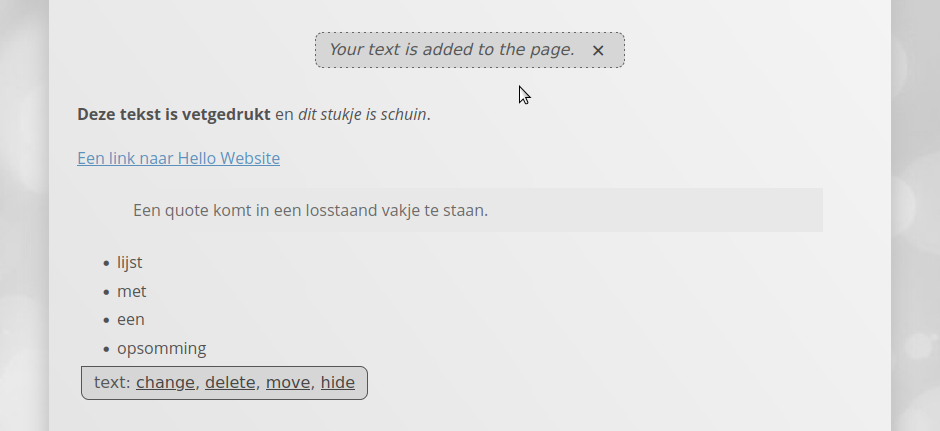The width and height of the screenshot is (940, 431).
Task: Choose 'delete' to remove the text block
Action: coord(230,382)
